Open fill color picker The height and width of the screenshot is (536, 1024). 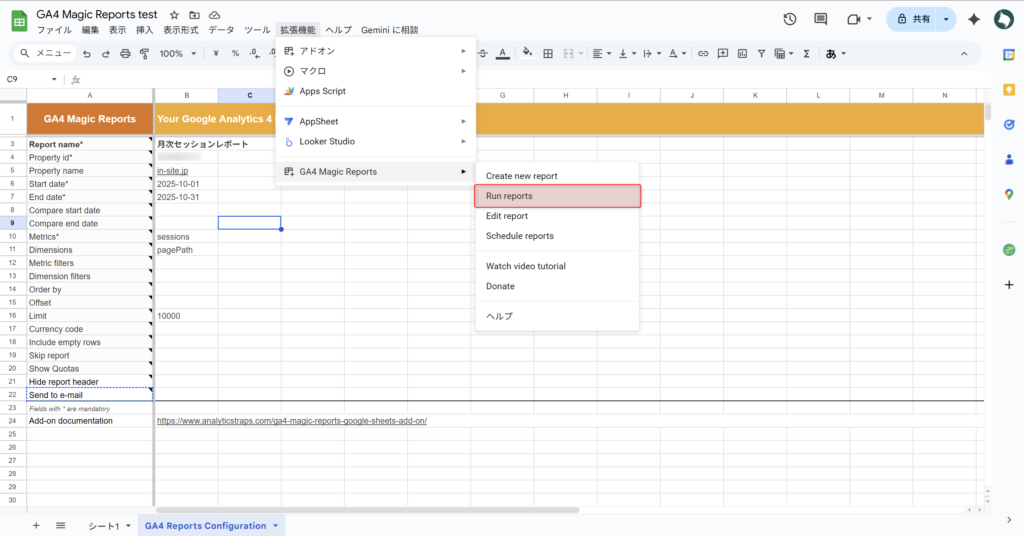527,54
